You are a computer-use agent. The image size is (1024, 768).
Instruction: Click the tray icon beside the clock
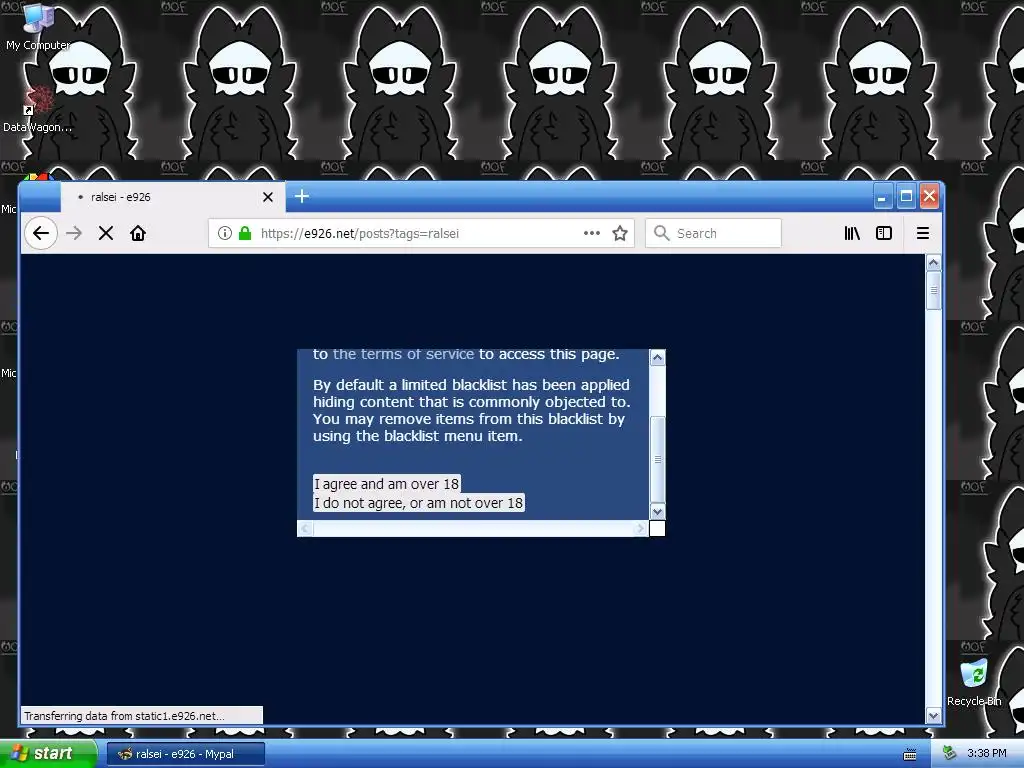(949, 754)
